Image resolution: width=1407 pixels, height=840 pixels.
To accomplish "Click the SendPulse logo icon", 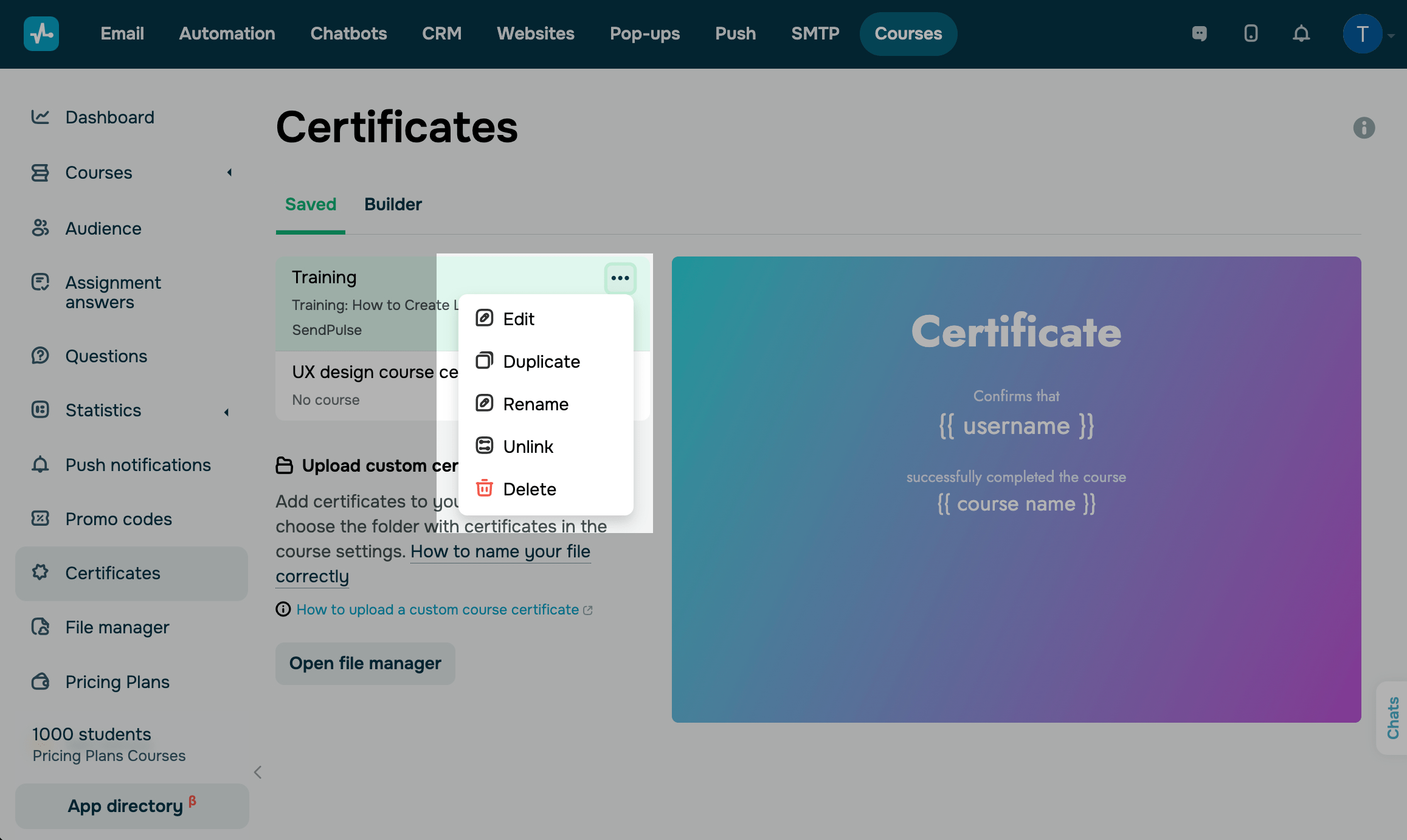I will point(41,33).
